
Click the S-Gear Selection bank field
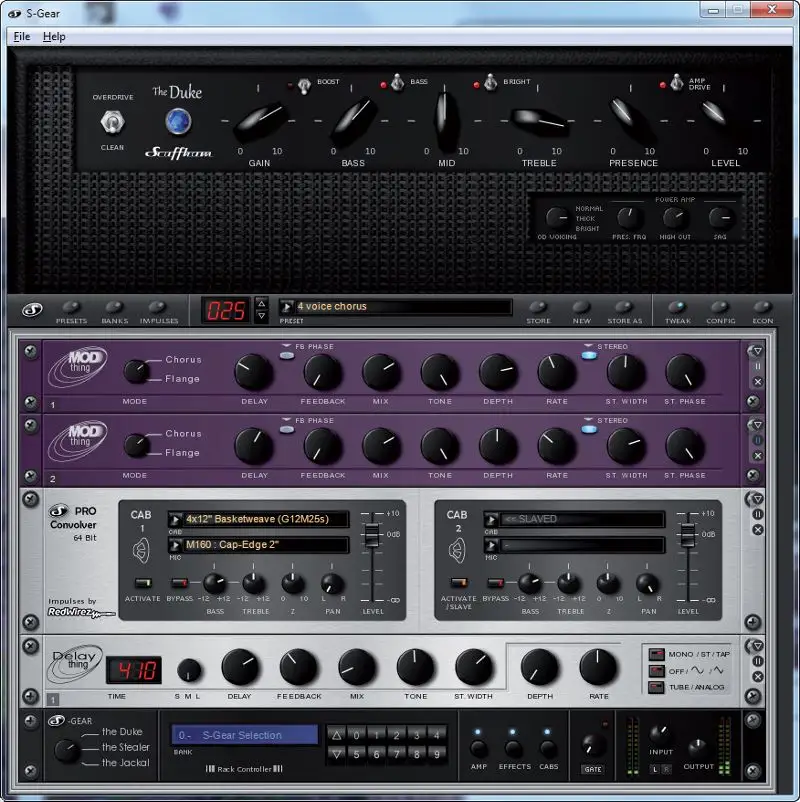(244, 735)
